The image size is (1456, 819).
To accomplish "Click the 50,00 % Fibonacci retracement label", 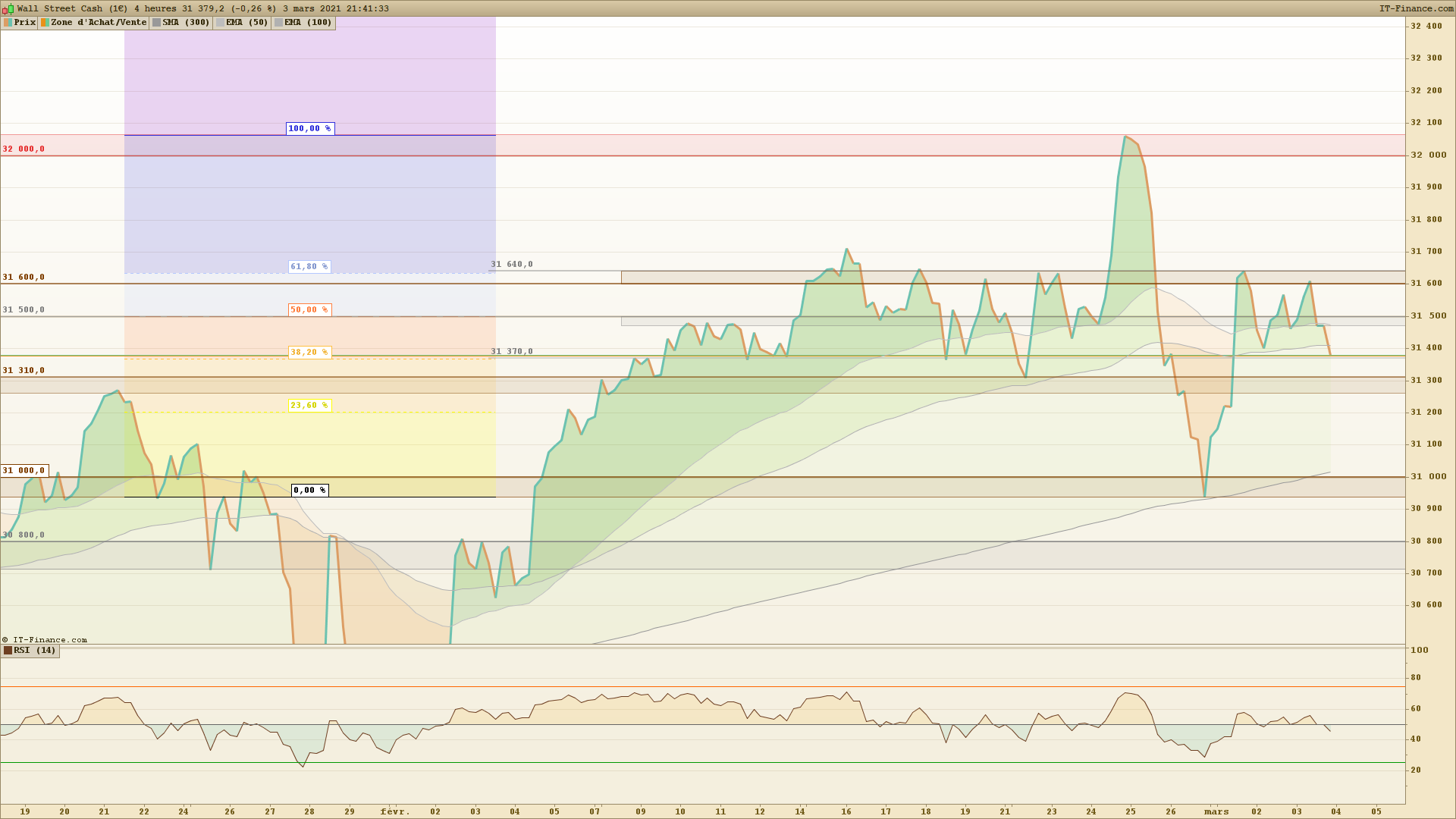I will 309,310.
